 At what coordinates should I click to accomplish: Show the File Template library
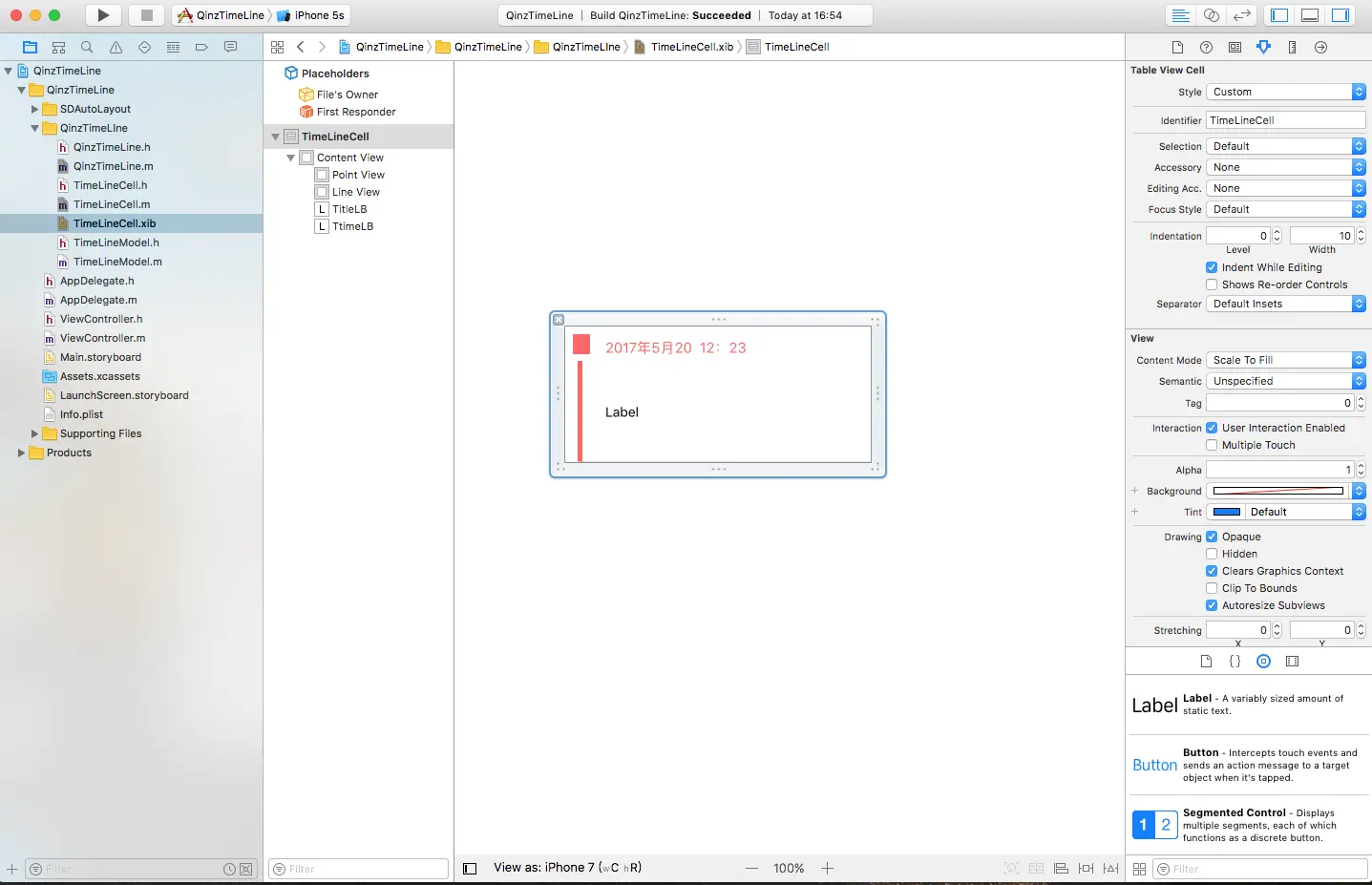click(1206, 661)
